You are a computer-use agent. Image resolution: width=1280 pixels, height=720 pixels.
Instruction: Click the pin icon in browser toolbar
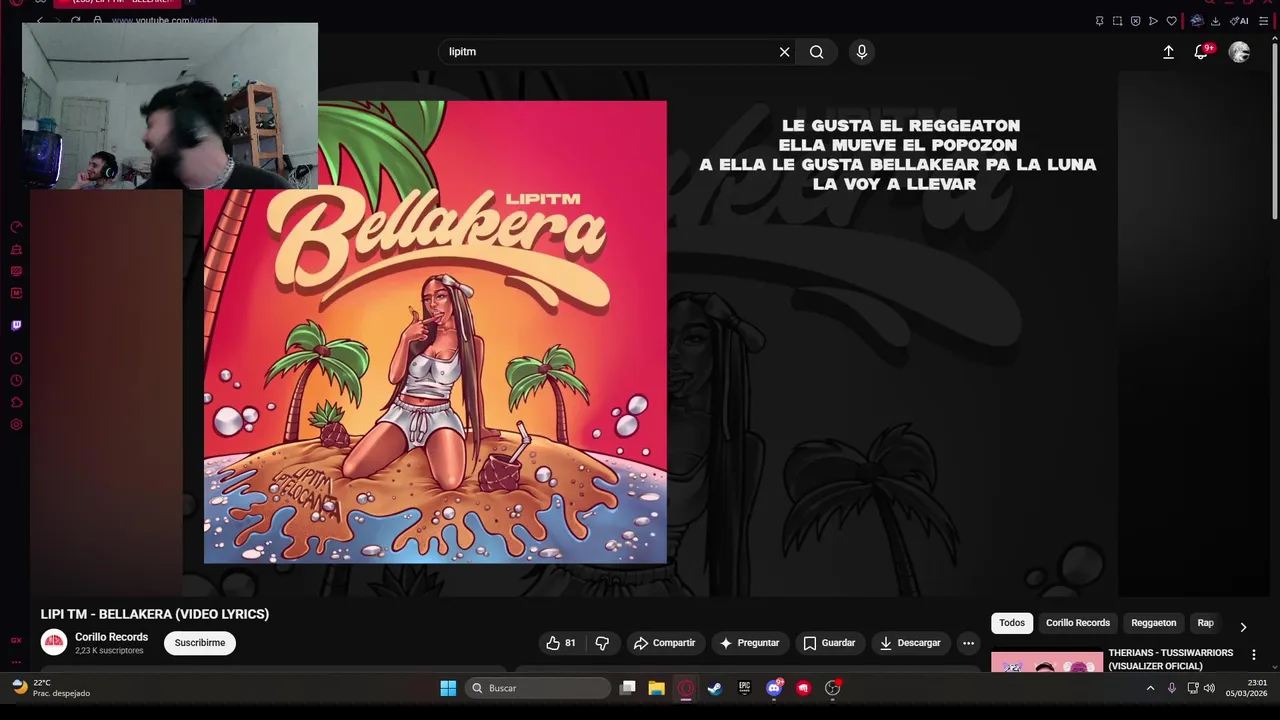click(1100, 21)
